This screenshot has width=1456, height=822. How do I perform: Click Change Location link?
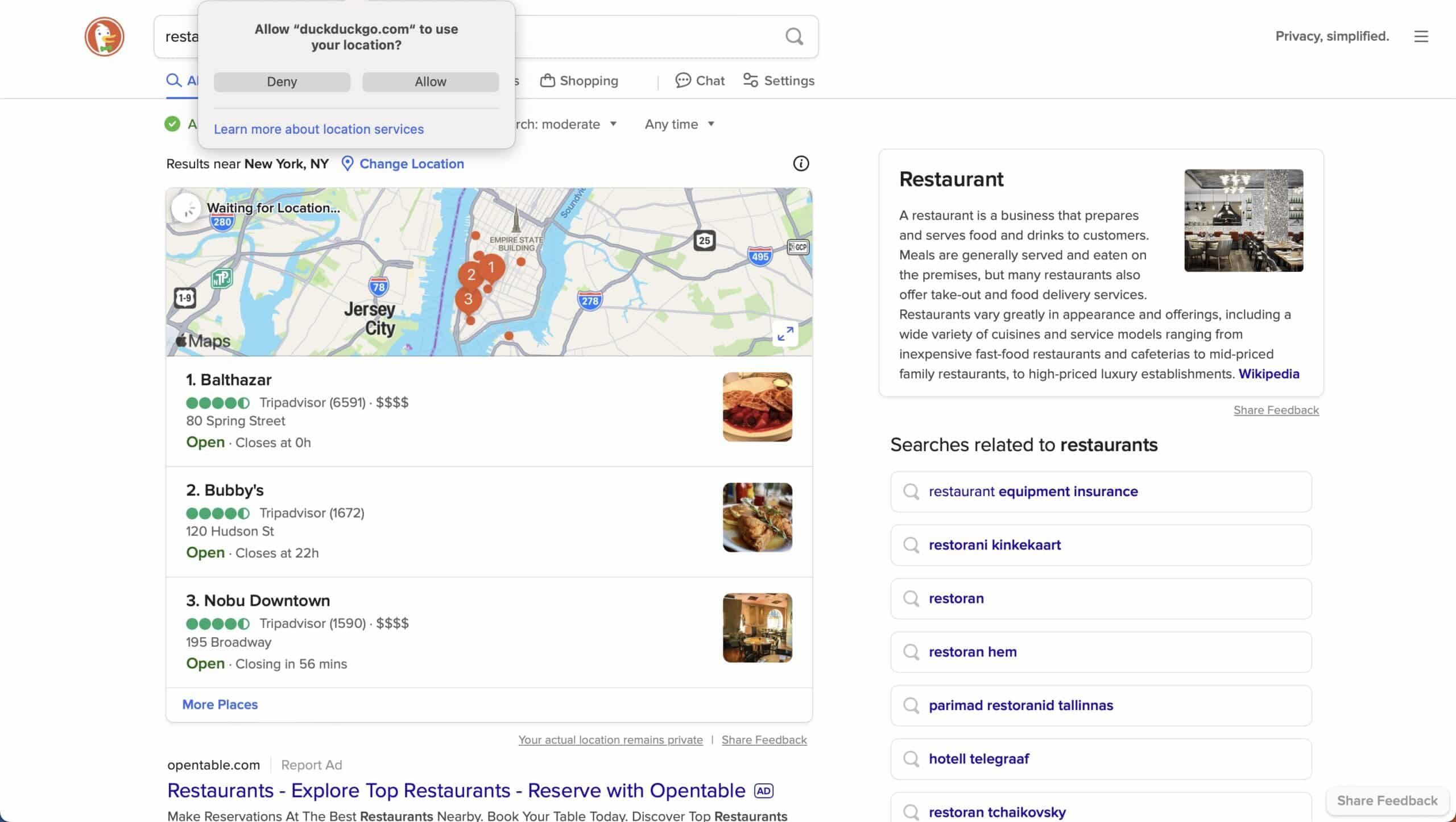click(x=412, y=164)
